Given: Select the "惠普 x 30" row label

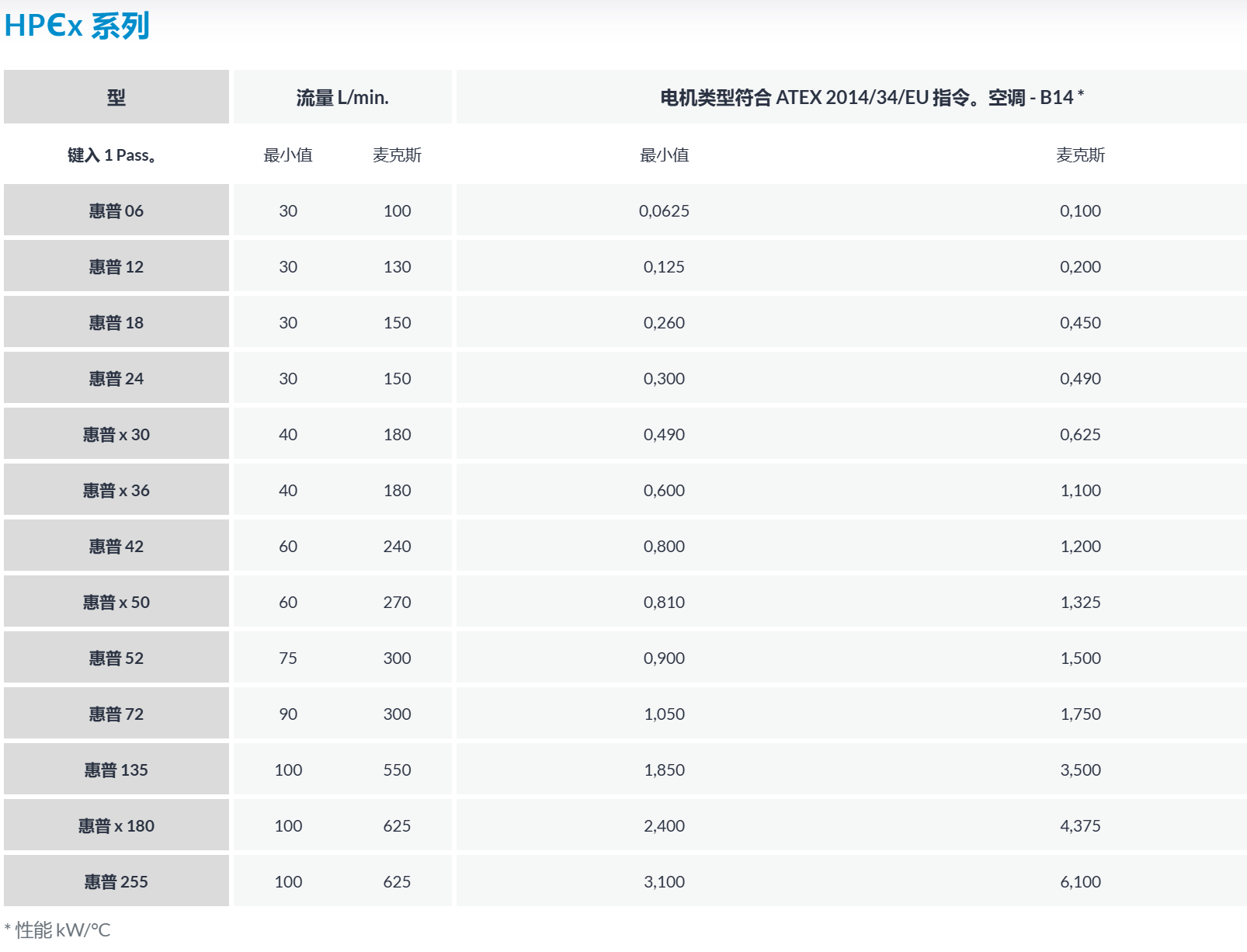Looking at the screenshot, I should pos(116,434).
